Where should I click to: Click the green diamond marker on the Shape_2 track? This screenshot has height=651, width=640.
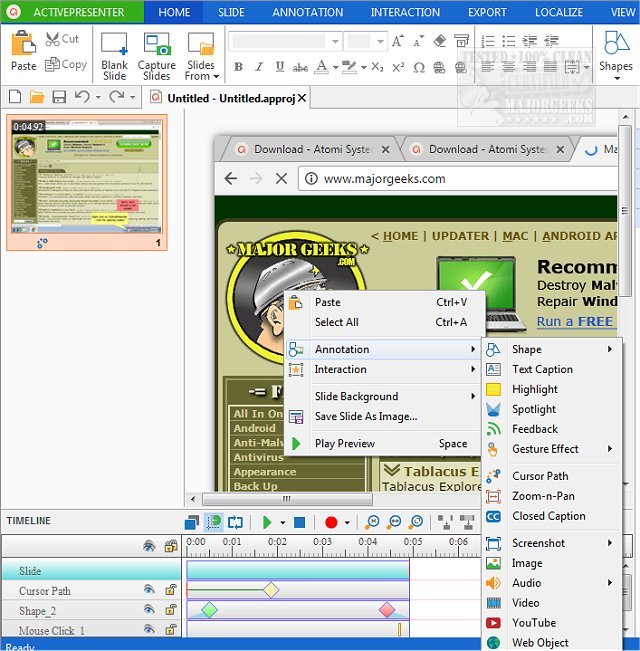(209, 609)
